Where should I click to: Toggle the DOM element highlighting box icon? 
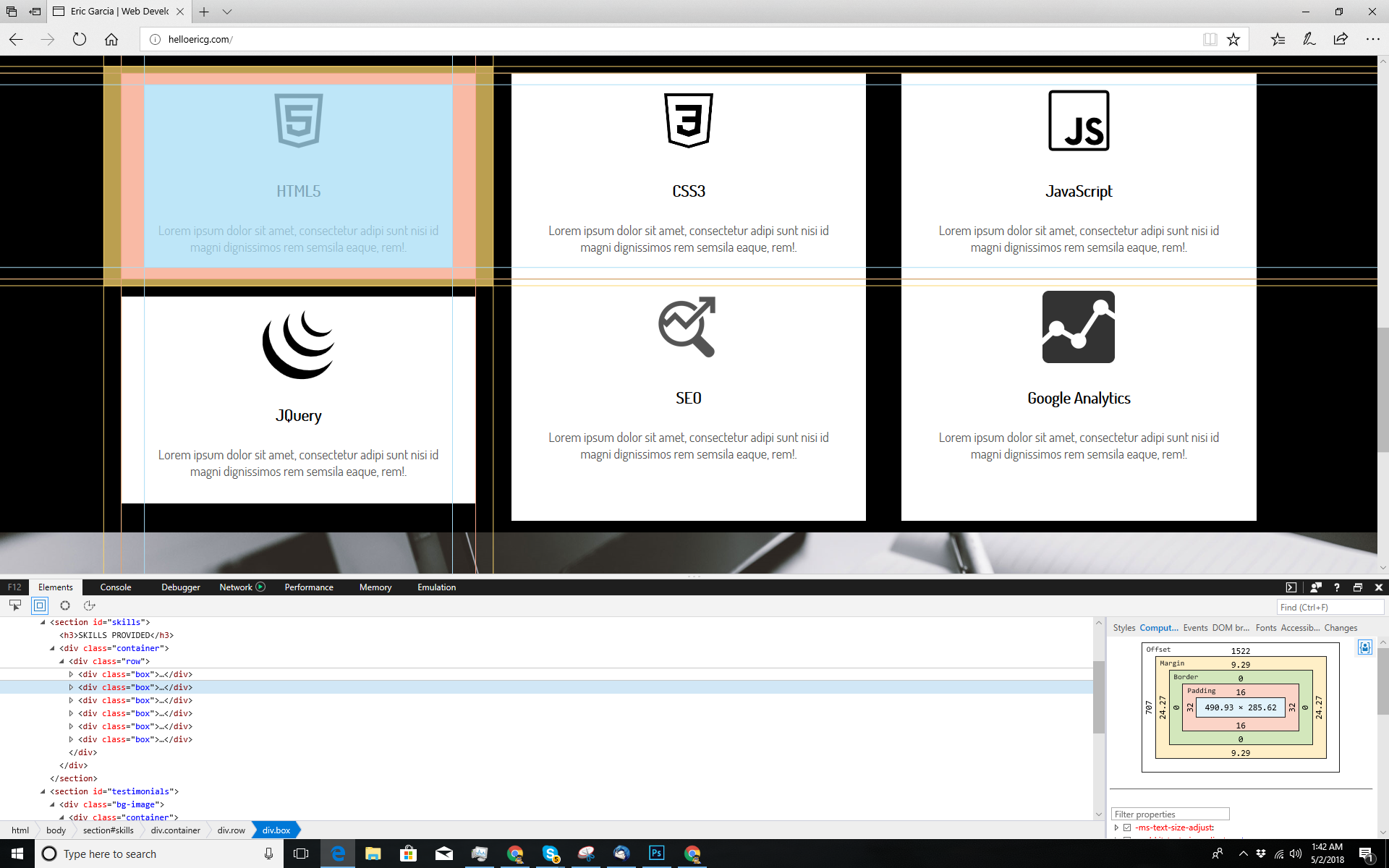(40, 605)
